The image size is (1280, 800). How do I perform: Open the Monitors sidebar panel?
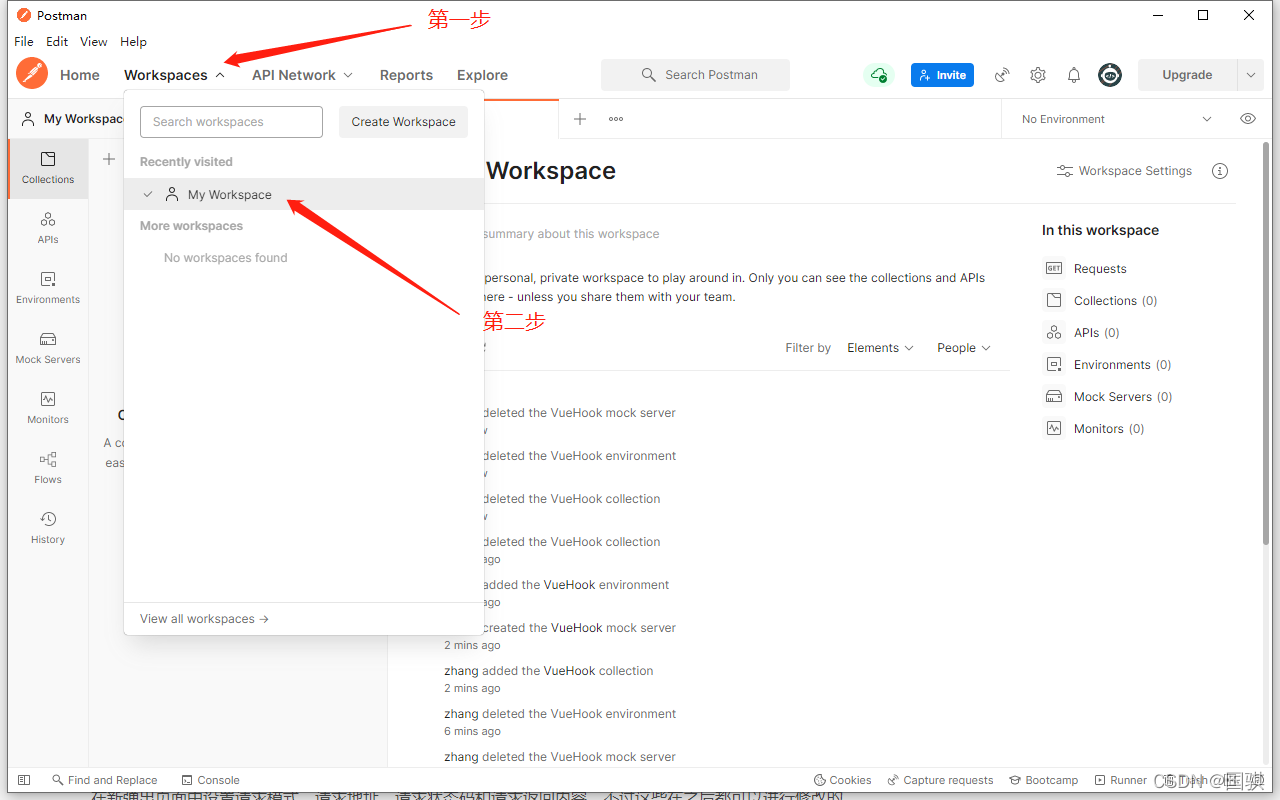(48, 408)
